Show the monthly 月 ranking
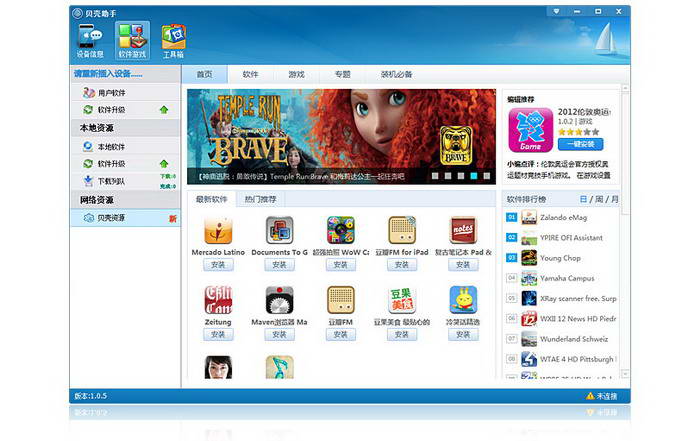This screenshot has height=441, width=700. (x=615, y=199)
